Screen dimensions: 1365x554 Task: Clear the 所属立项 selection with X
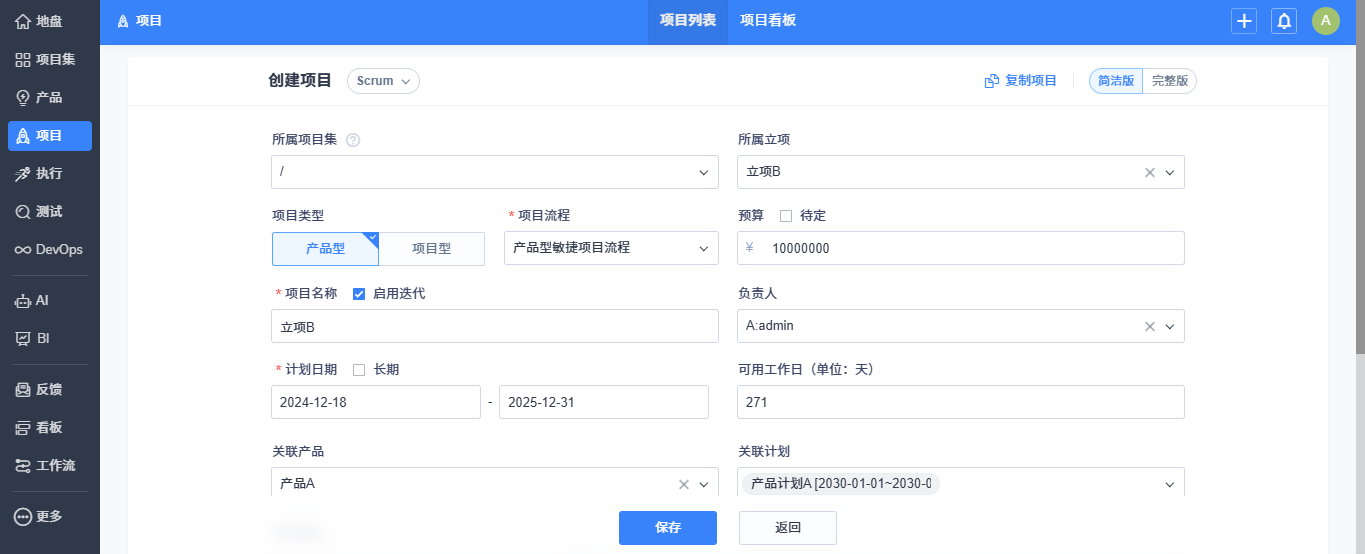(x=1150, y=172)
